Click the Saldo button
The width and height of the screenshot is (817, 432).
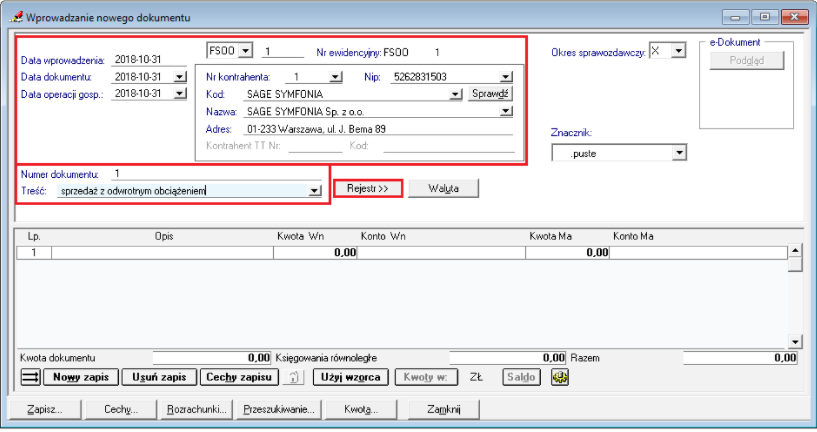521,377
